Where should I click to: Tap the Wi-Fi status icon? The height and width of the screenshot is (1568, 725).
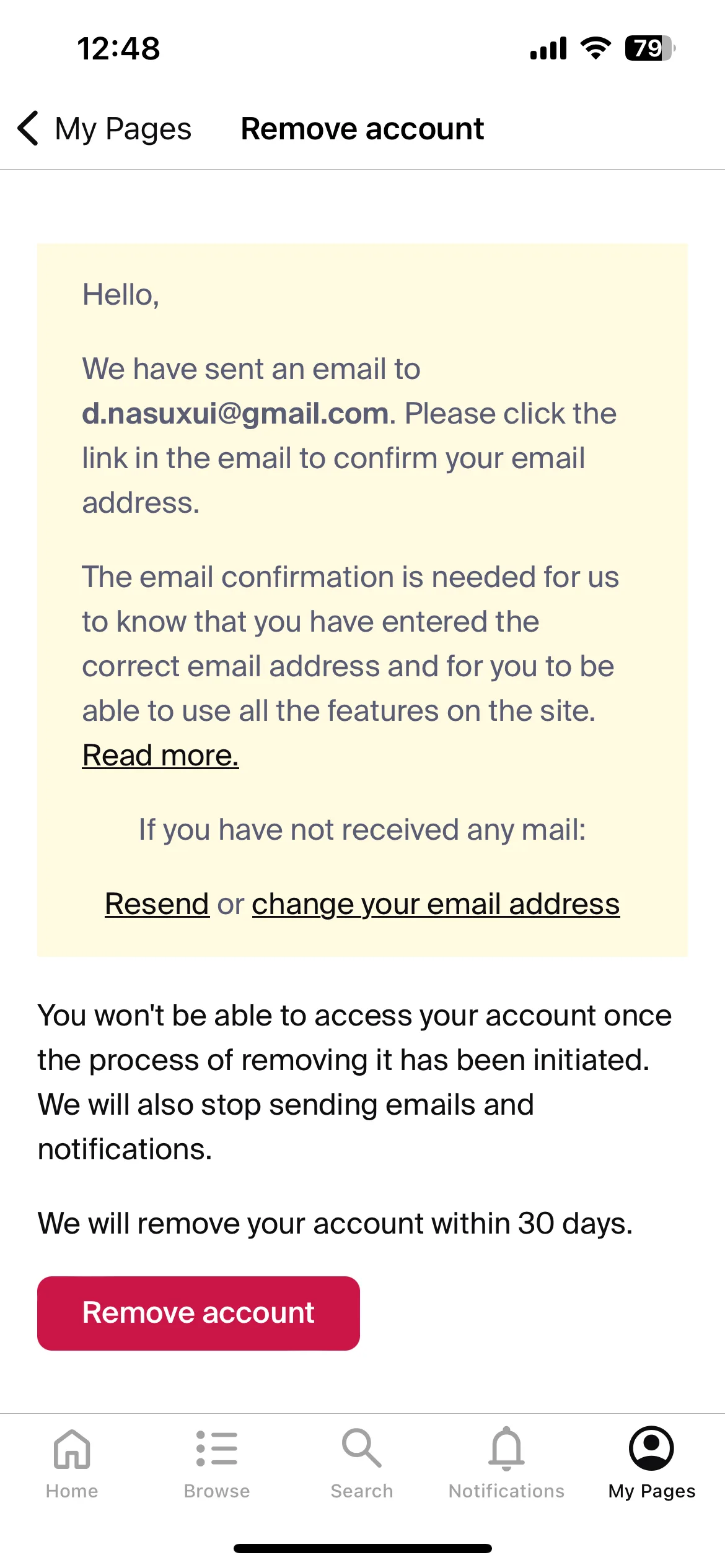pyautogui.click(x=595, y=48)
